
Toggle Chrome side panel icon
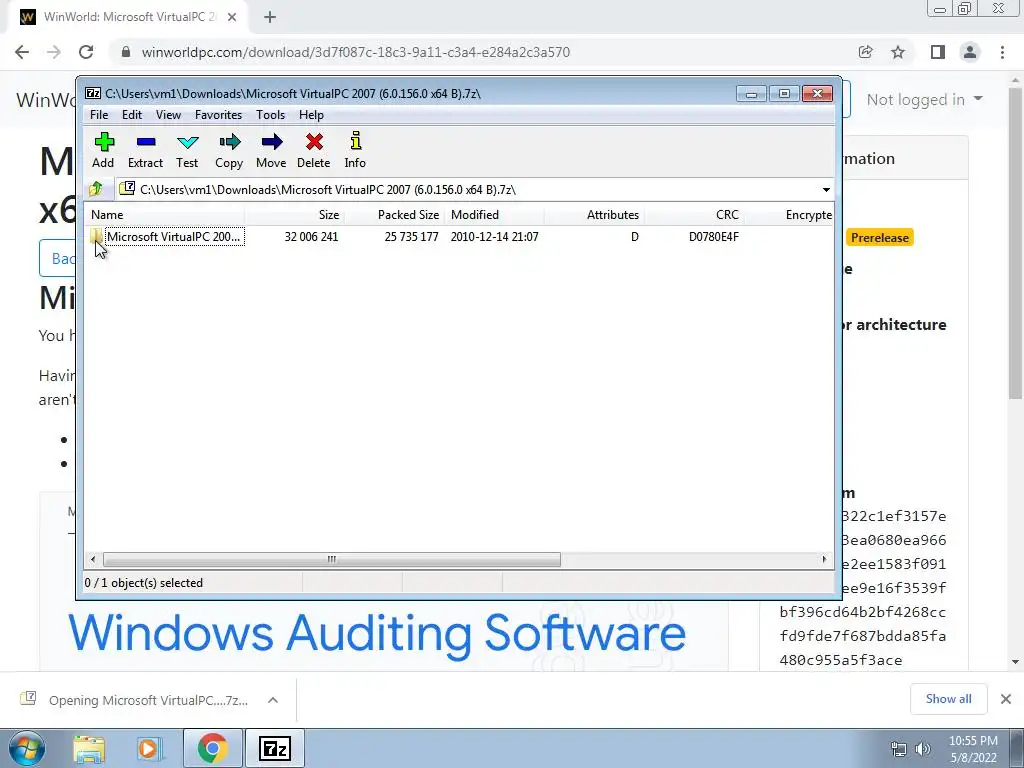(938, 52)
